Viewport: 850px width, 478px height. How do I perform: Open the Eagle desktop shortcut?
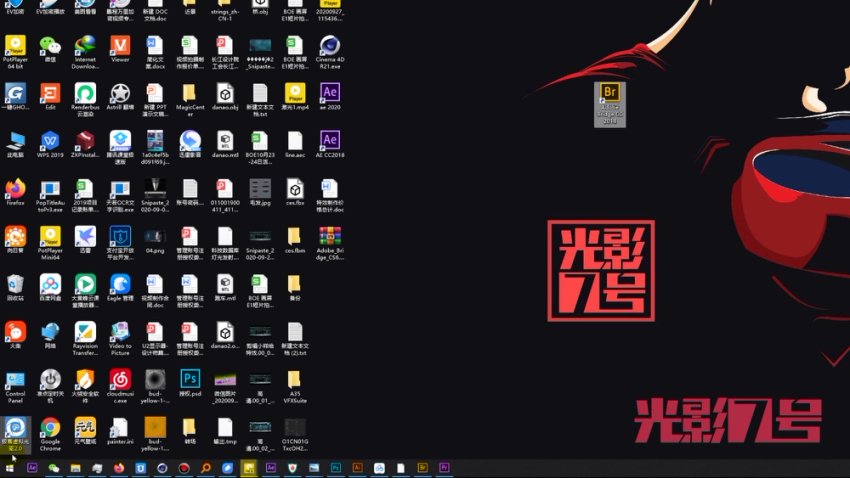(x=120, y=284)
